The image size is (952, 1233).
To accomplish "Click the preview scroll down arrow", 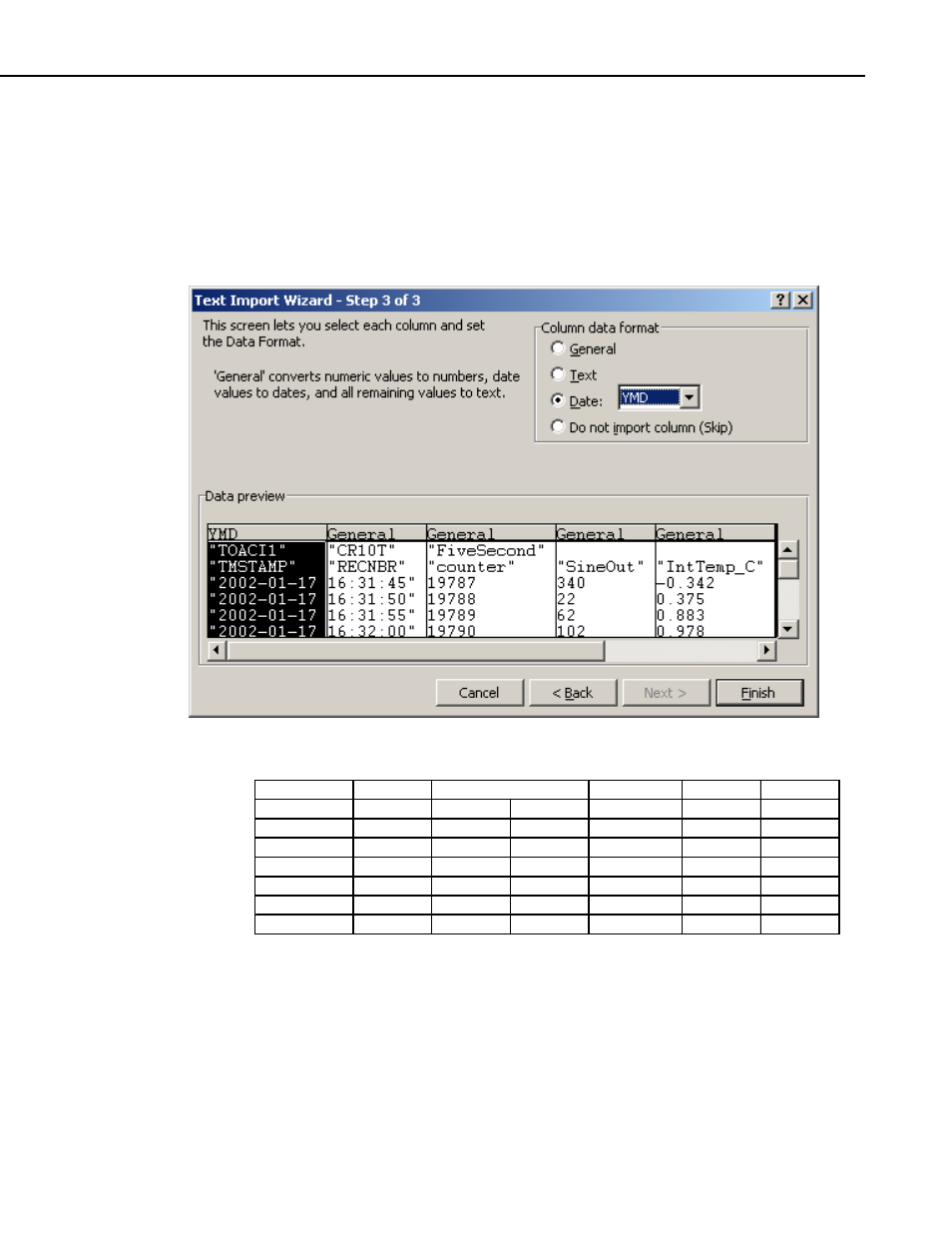I will pos(788,629).
